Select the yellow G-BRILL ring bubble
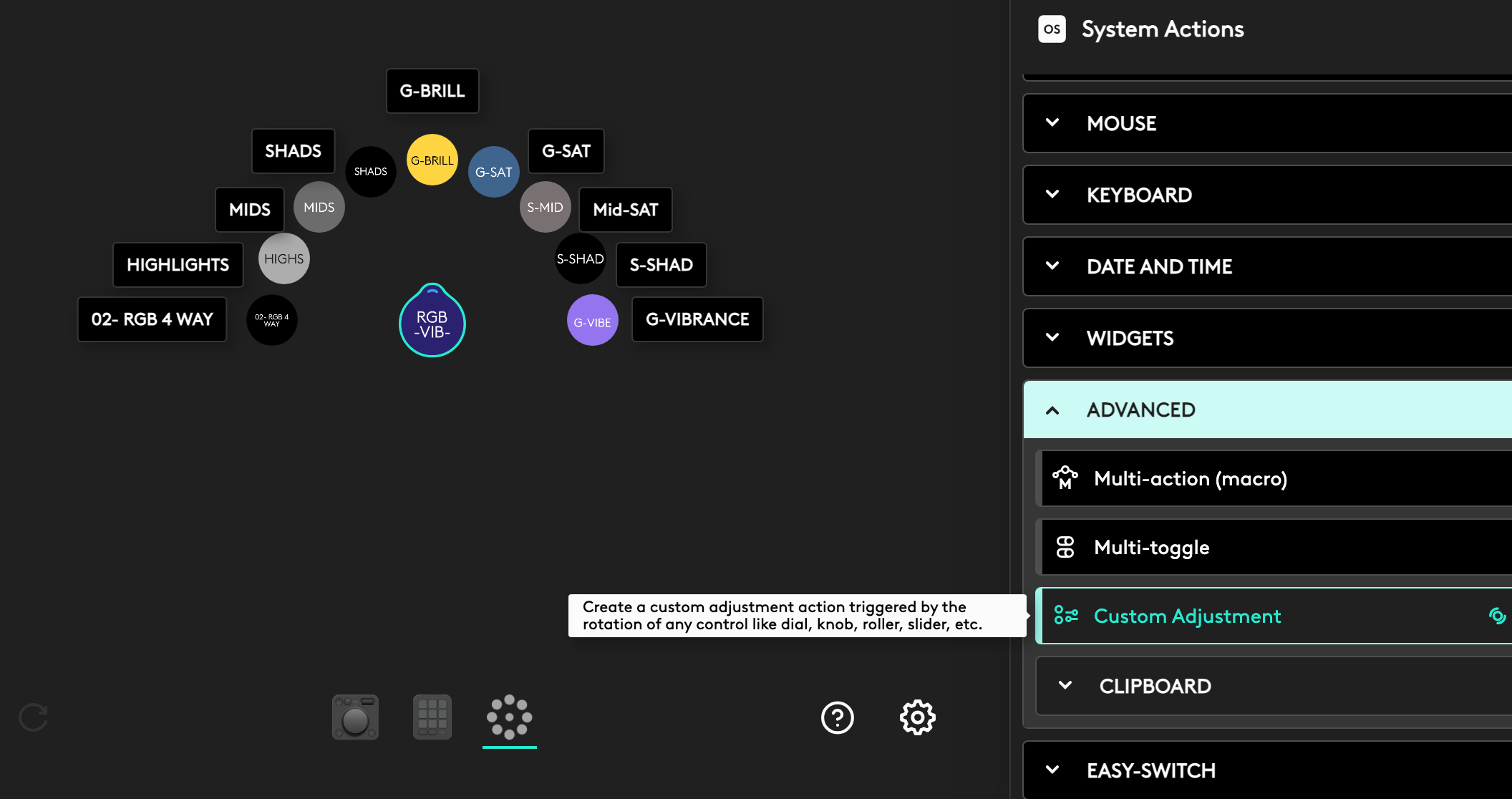Screen dimensions: 1512x799 (432, 160)
